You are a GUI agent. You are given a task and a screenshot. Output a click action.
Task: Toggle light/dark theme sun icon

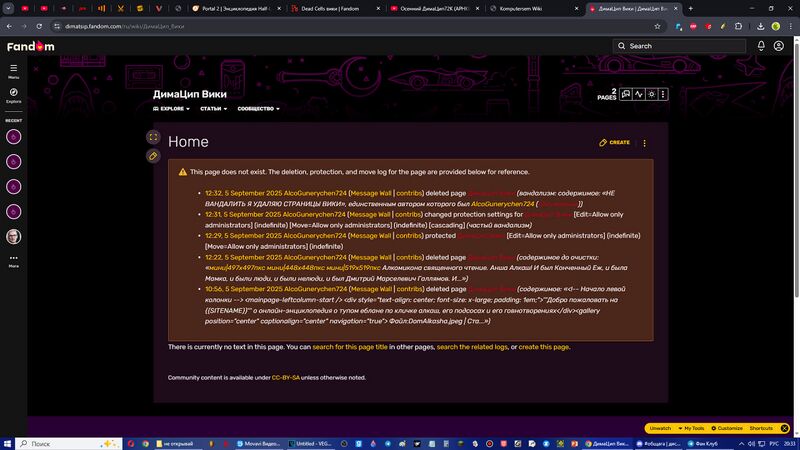[651, 95]
